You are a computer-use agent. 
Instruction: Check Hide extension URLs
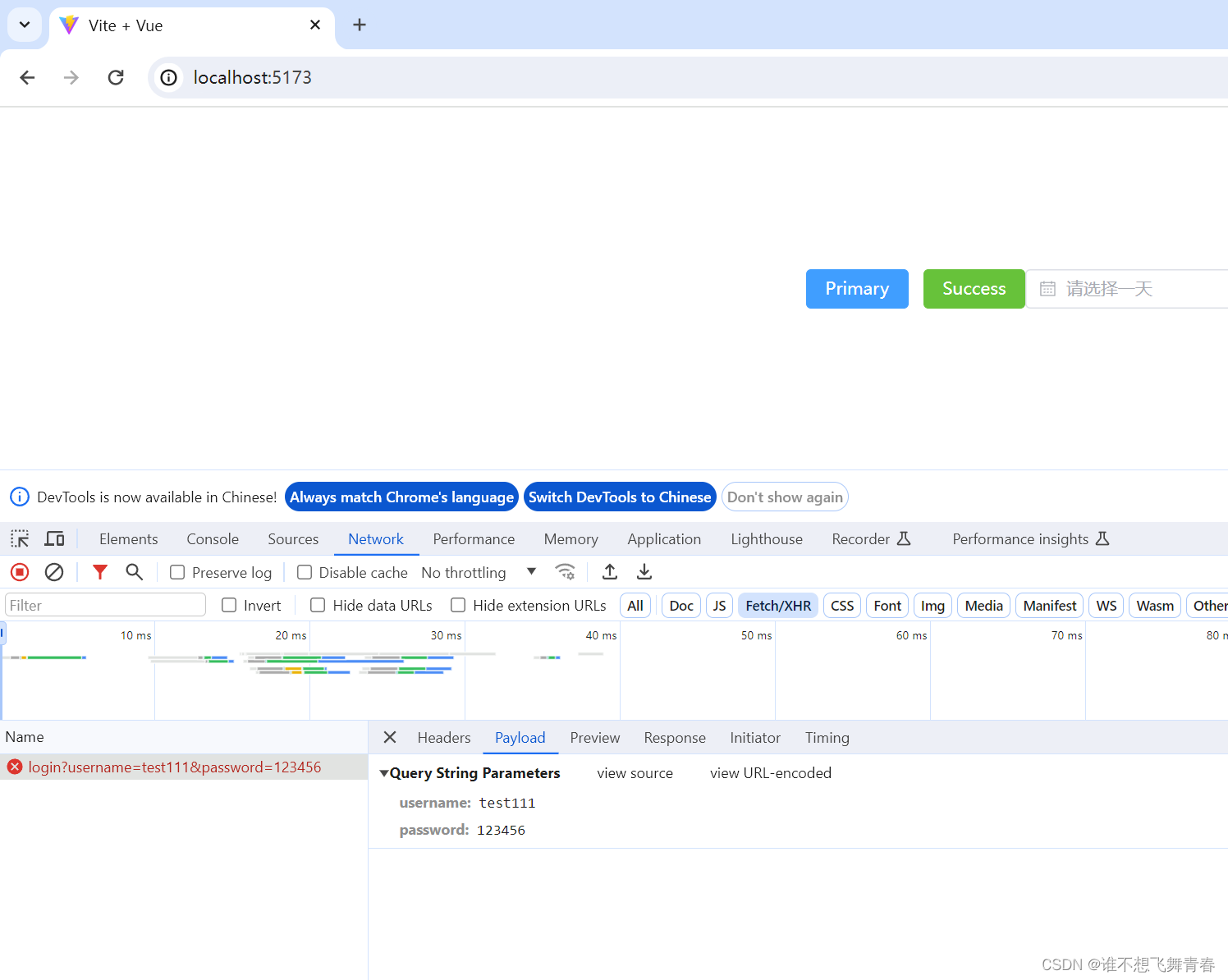pos(458,605)
